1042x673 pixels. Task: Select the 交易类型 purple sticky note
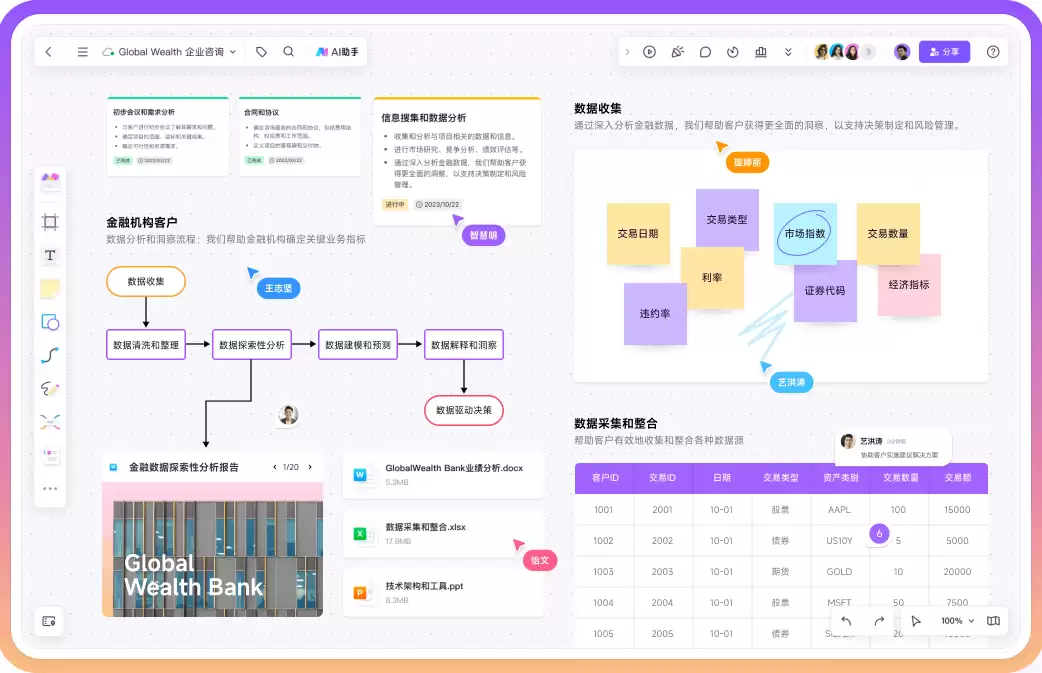click(x=727, y=219)
